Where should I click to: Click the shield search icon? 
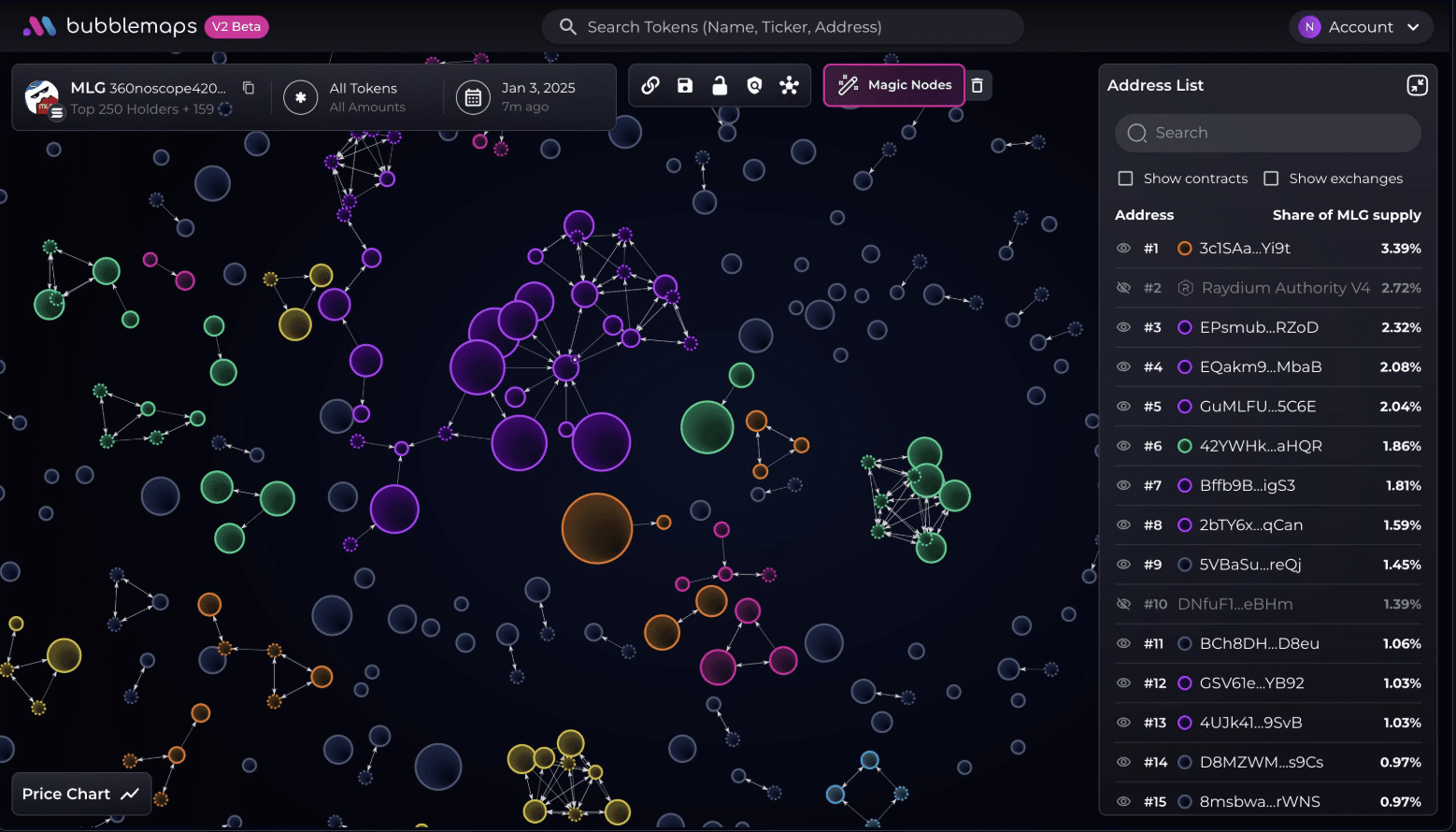click(x=754, y=86)
